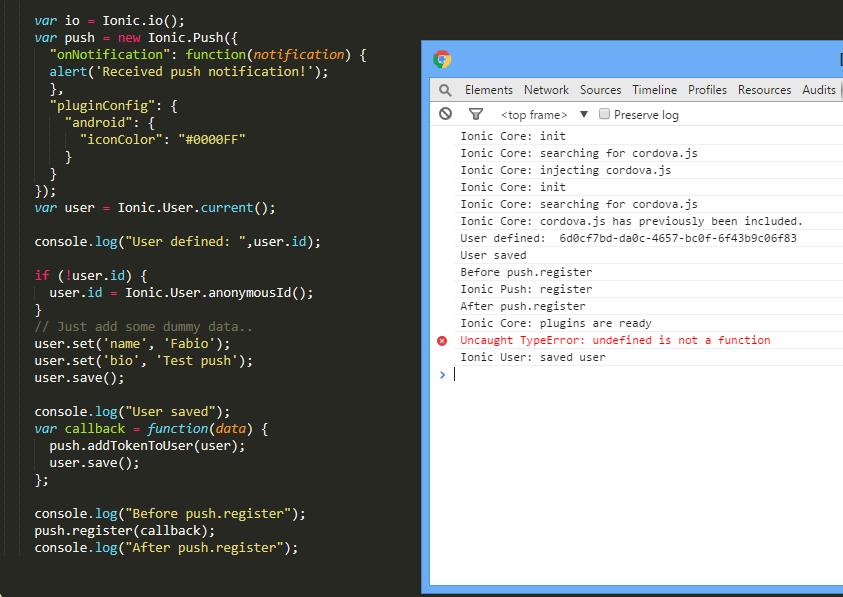843x597 pixels.
Task: Click the "#0000FF" iconColor value in the editor
Action: tap(212, 140)
